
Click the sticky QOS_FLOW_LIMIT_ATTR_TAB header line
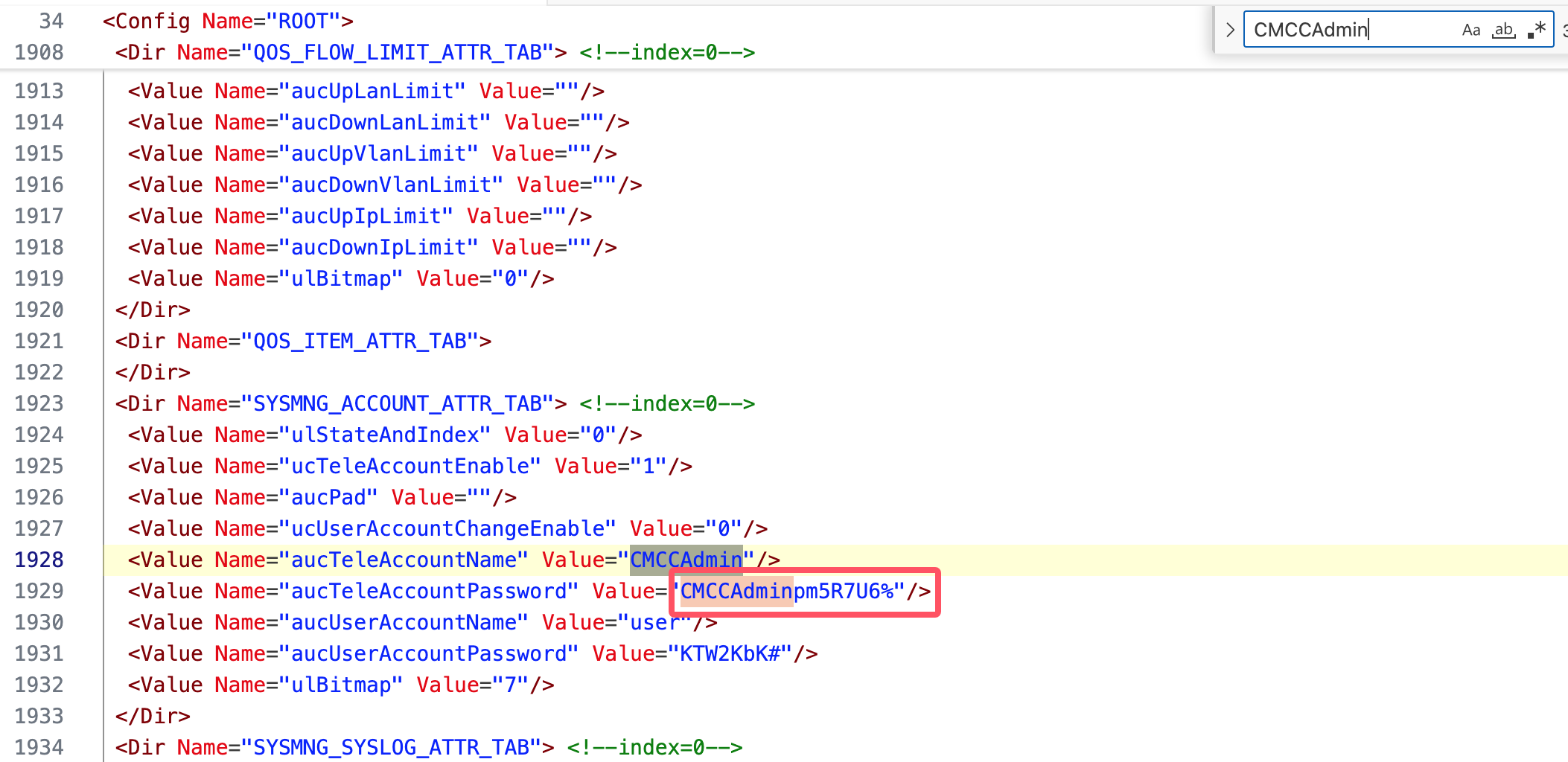pos(435,52)
